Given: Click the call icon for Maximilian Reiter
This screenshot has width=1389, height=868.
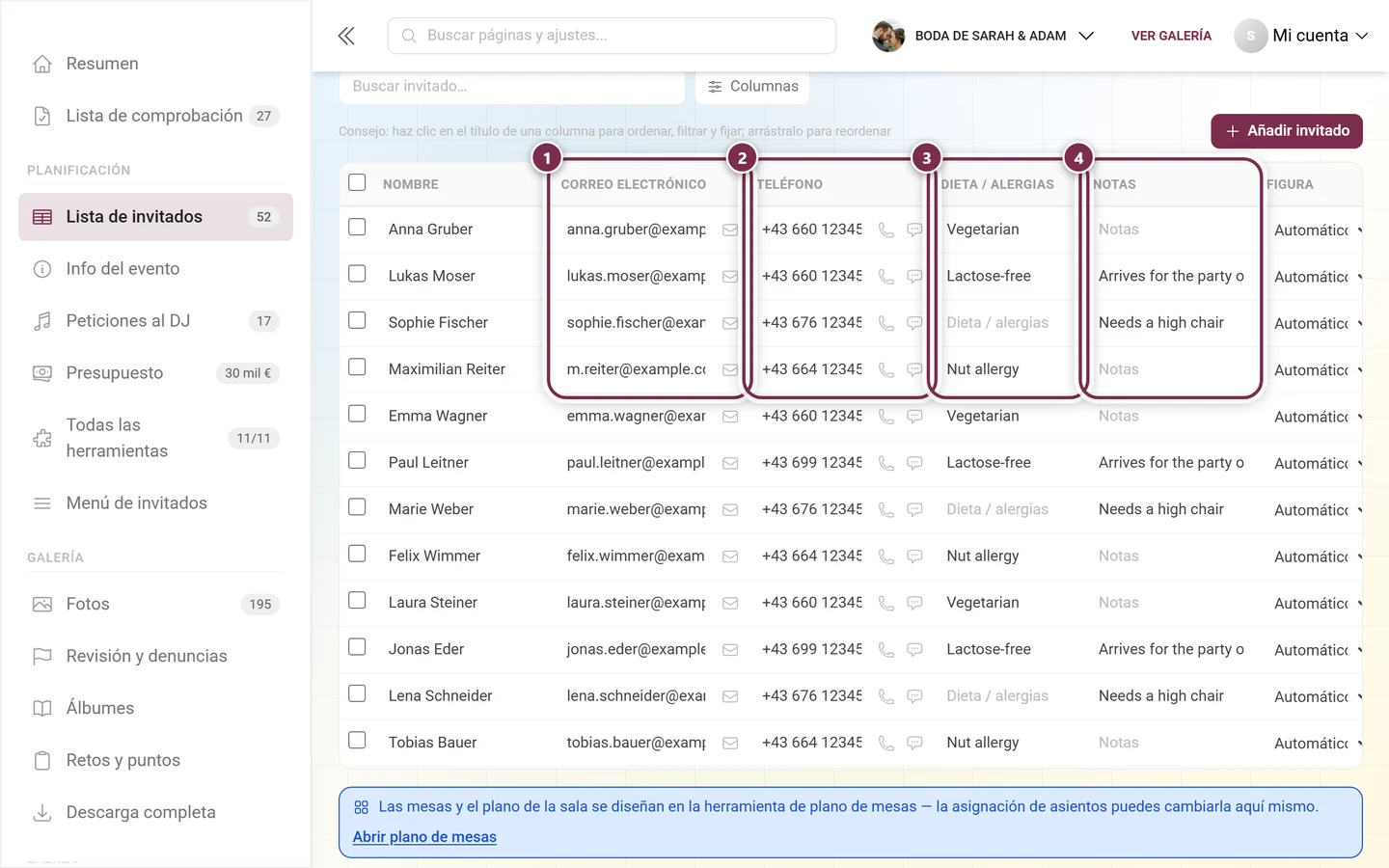Looking at the screenshot, I should (x=885, y=369).
